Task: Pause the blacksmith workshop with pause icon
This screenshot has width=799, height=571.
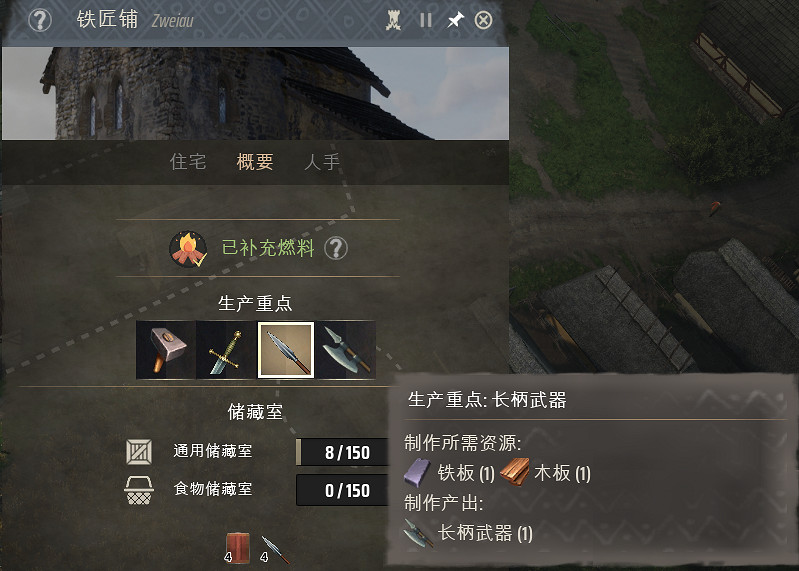Action: click(425, 20)
